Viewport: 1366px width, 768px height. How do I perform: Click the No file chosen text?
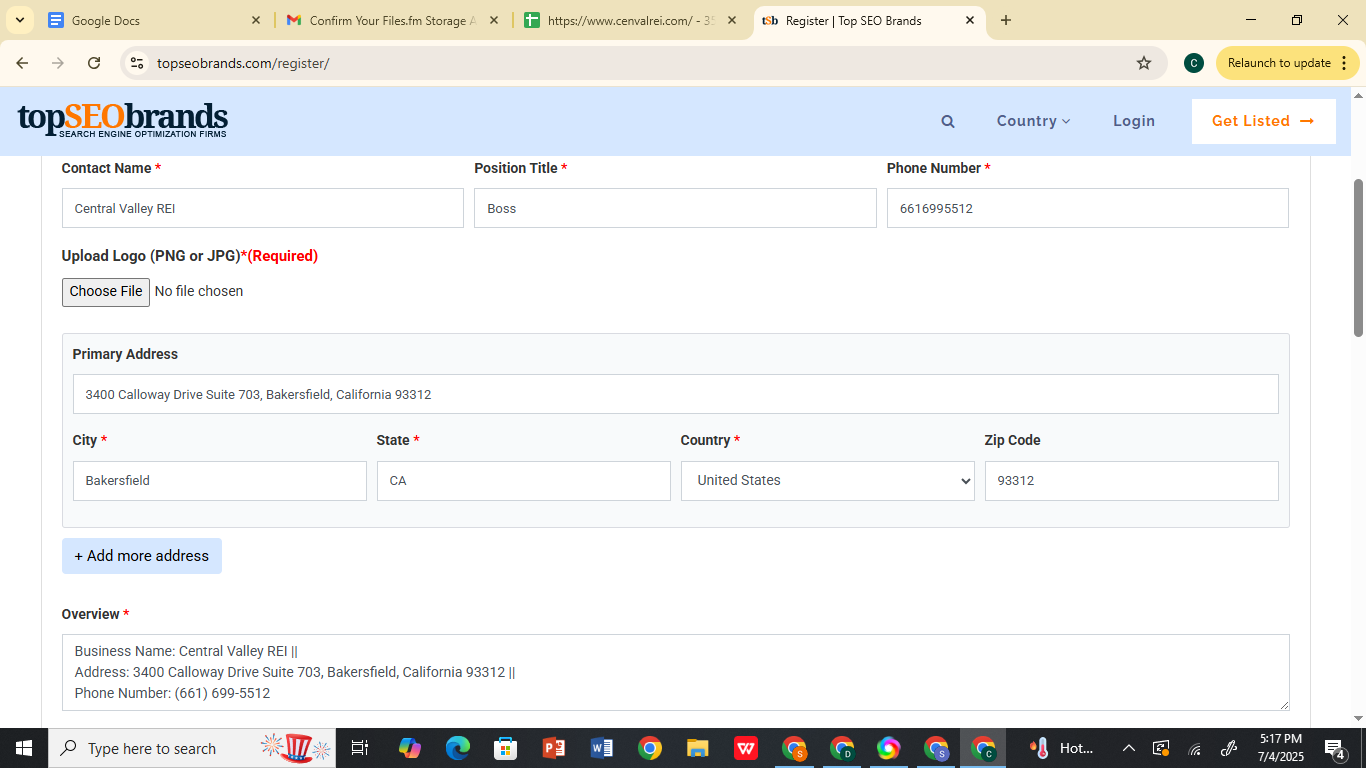coord(199,291)
